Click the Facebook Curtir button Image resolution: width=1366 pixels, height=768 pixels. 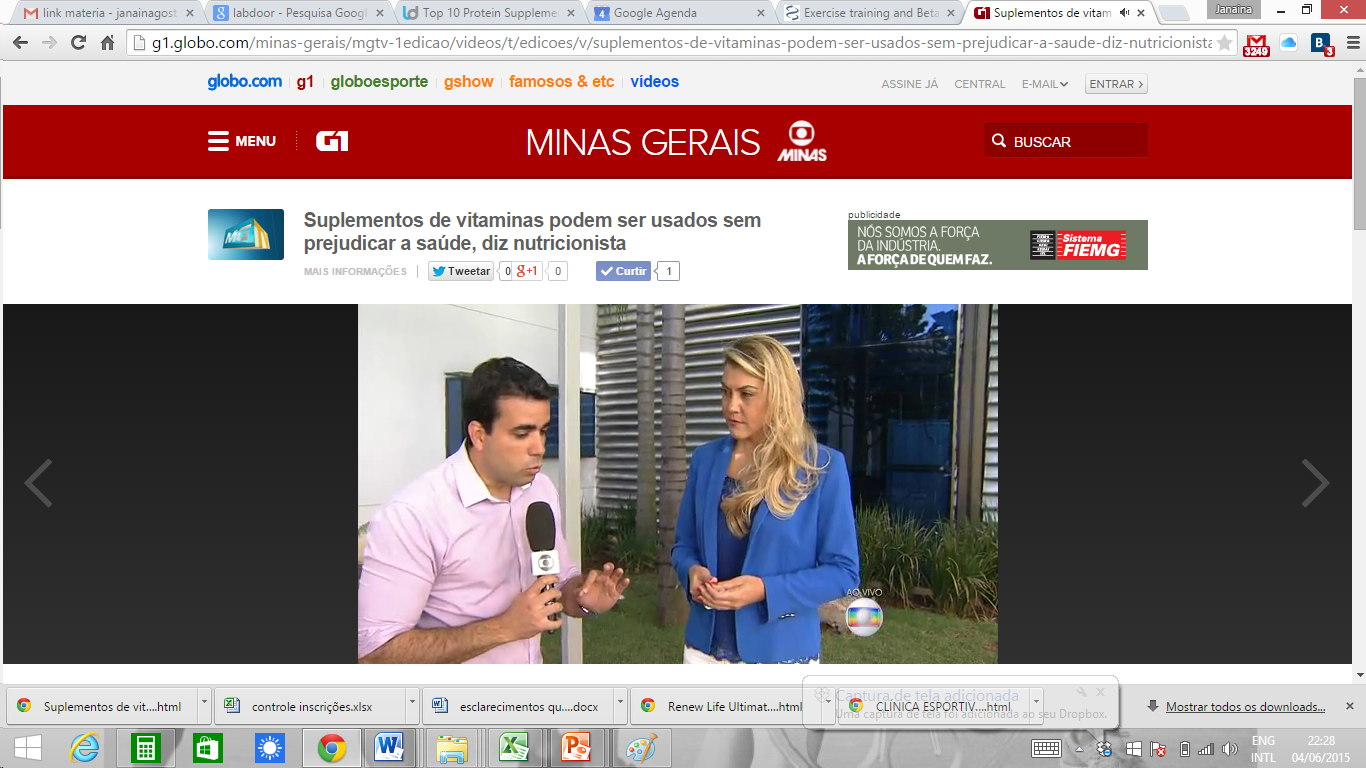point(623,271)
